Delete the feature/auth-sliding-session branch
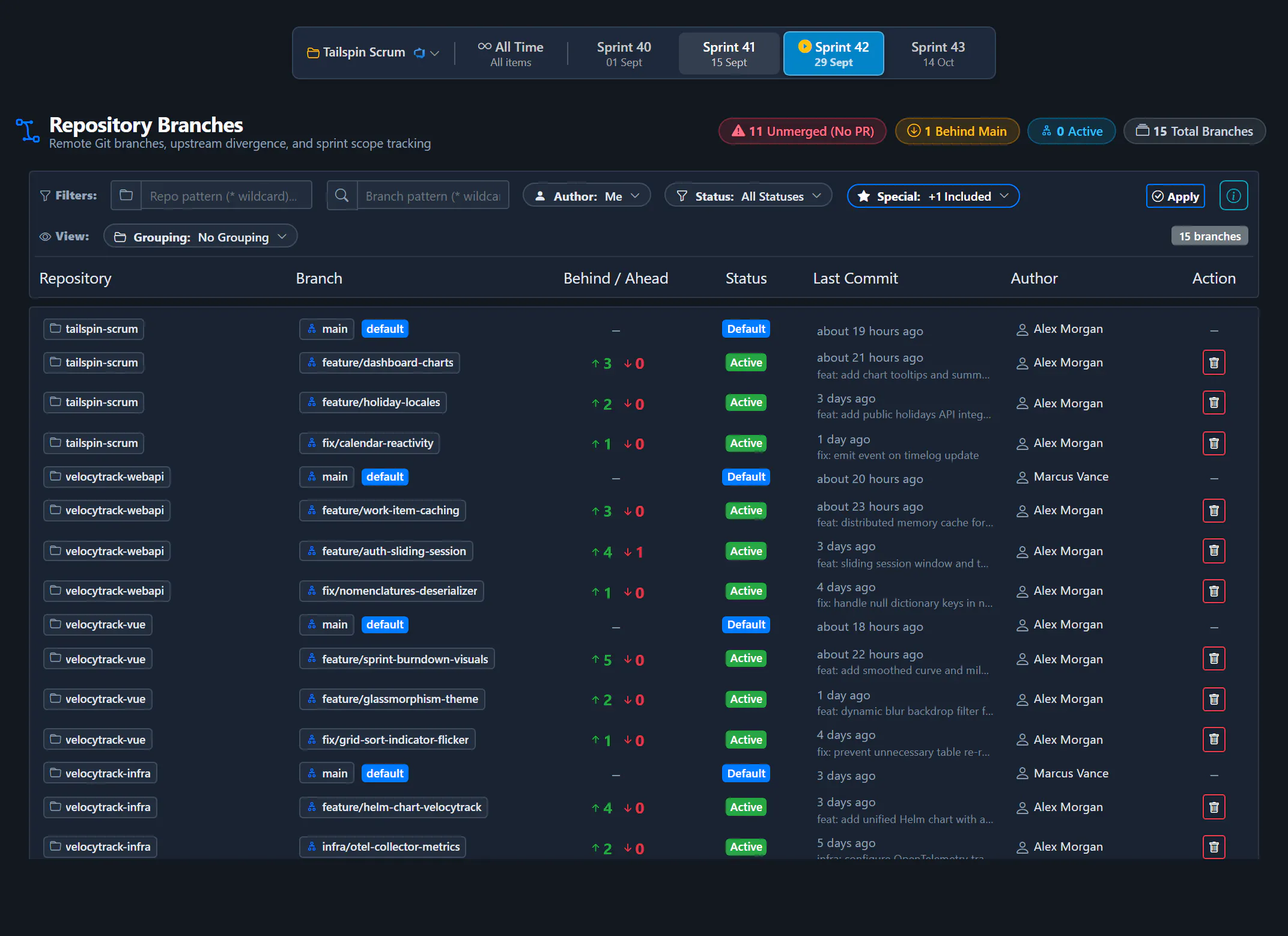 coord(1214,550)
